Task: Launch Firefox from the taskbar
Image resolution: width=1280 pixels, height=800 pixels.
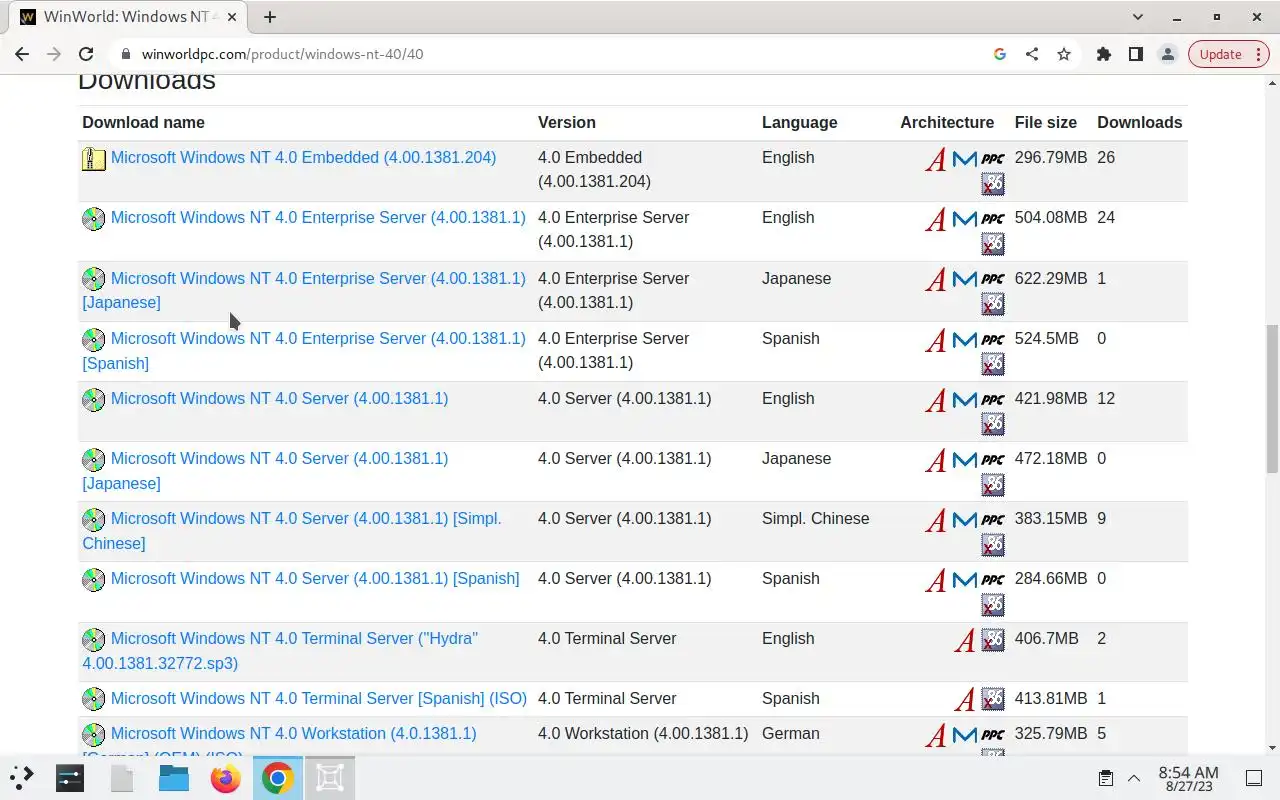Action: [226, 777]
